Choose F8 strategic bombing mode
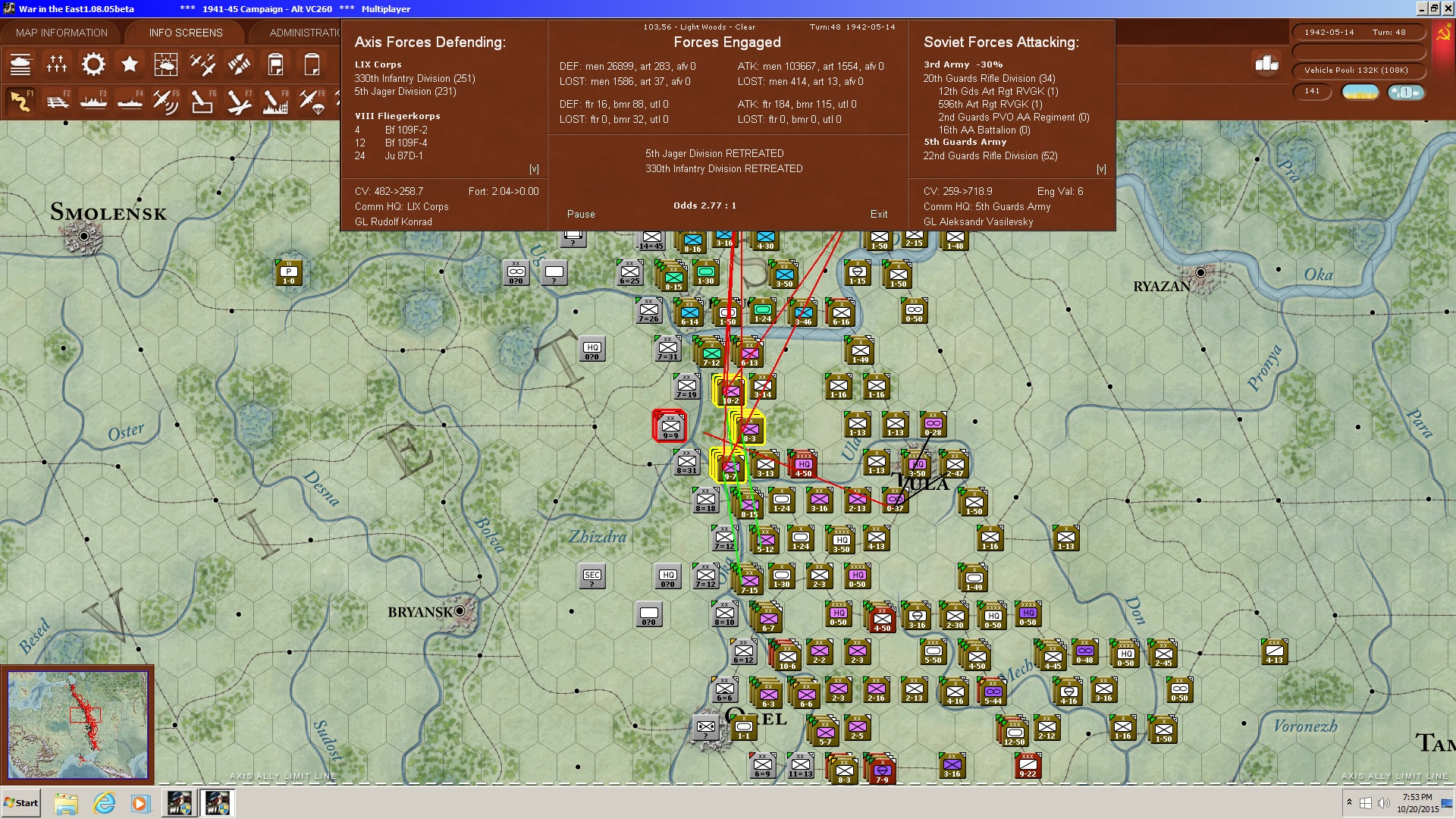 coord(275,101)
